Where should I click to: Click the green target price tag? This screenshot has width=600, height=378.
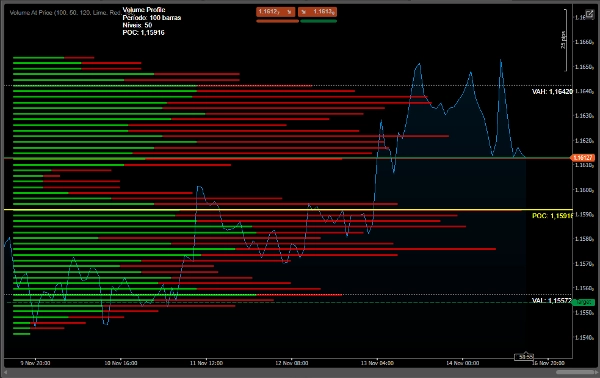tap(584, 302)
